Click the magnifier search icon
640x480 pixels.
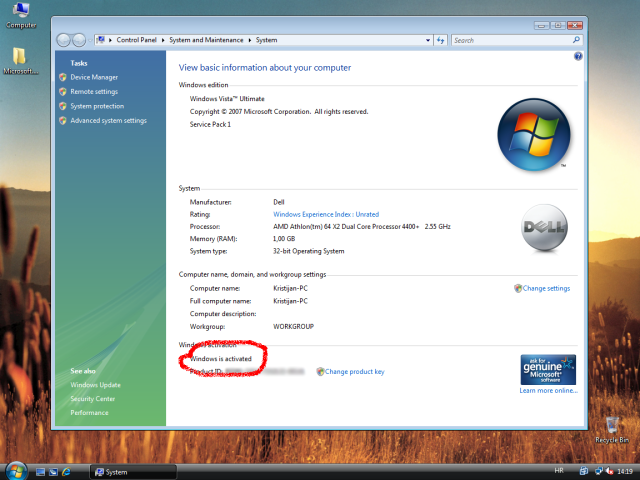click(x=576, y=40)
